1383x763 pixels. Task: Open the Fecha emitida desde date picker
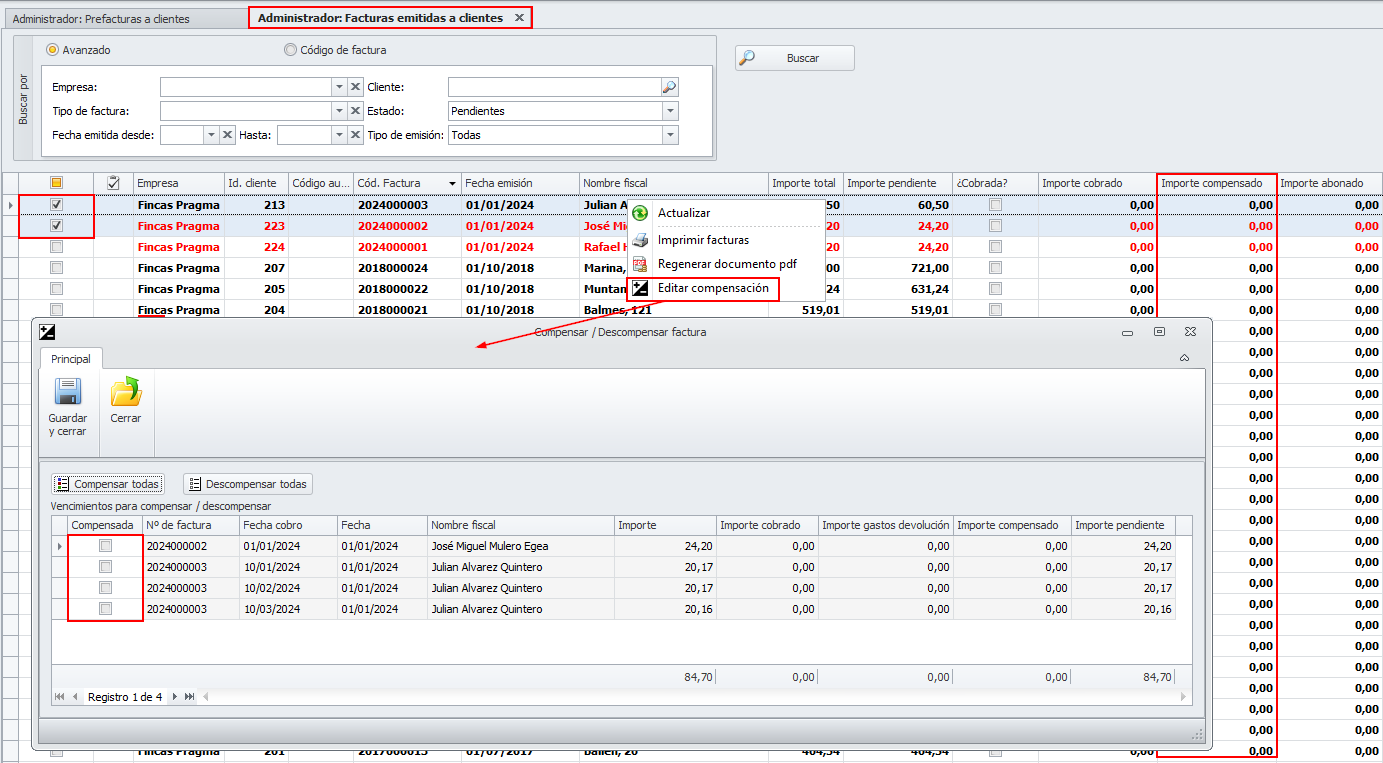pyautogui.click(x=210, y=135)
